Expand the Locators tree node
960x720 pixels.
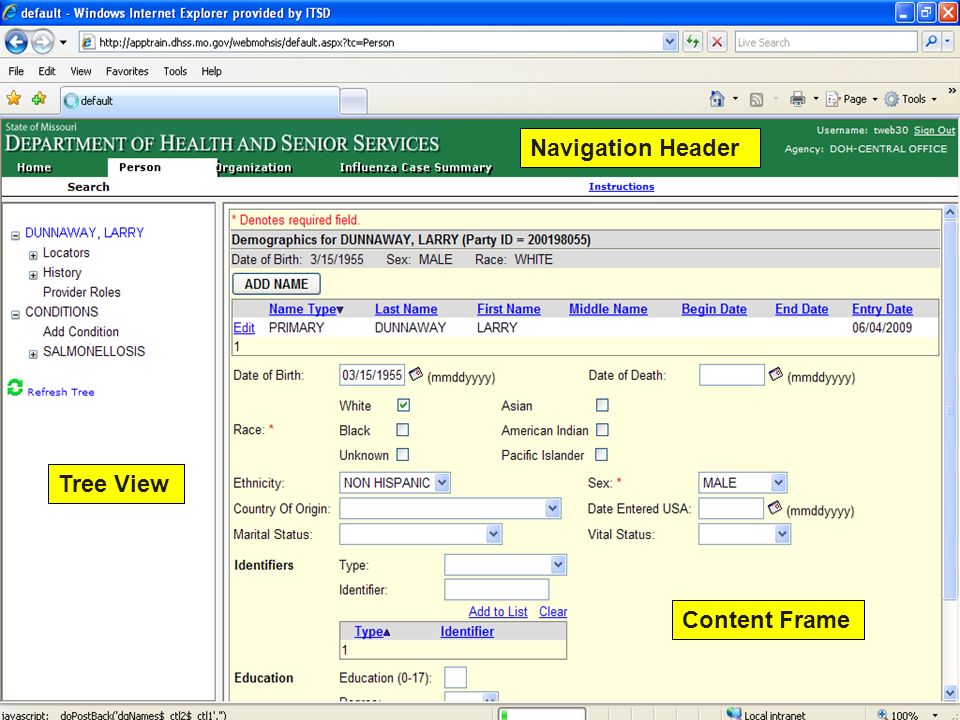pyautogui.click(x=33, y=255)
